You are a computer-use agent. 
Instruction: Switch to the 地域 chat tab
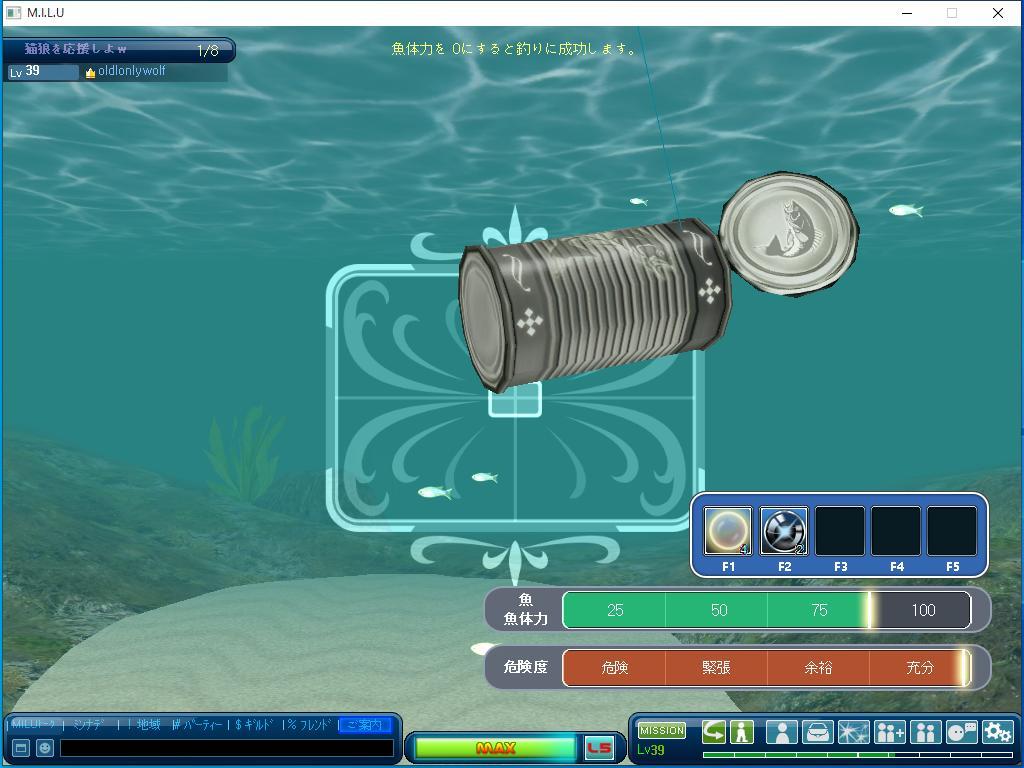pos(149,725)
